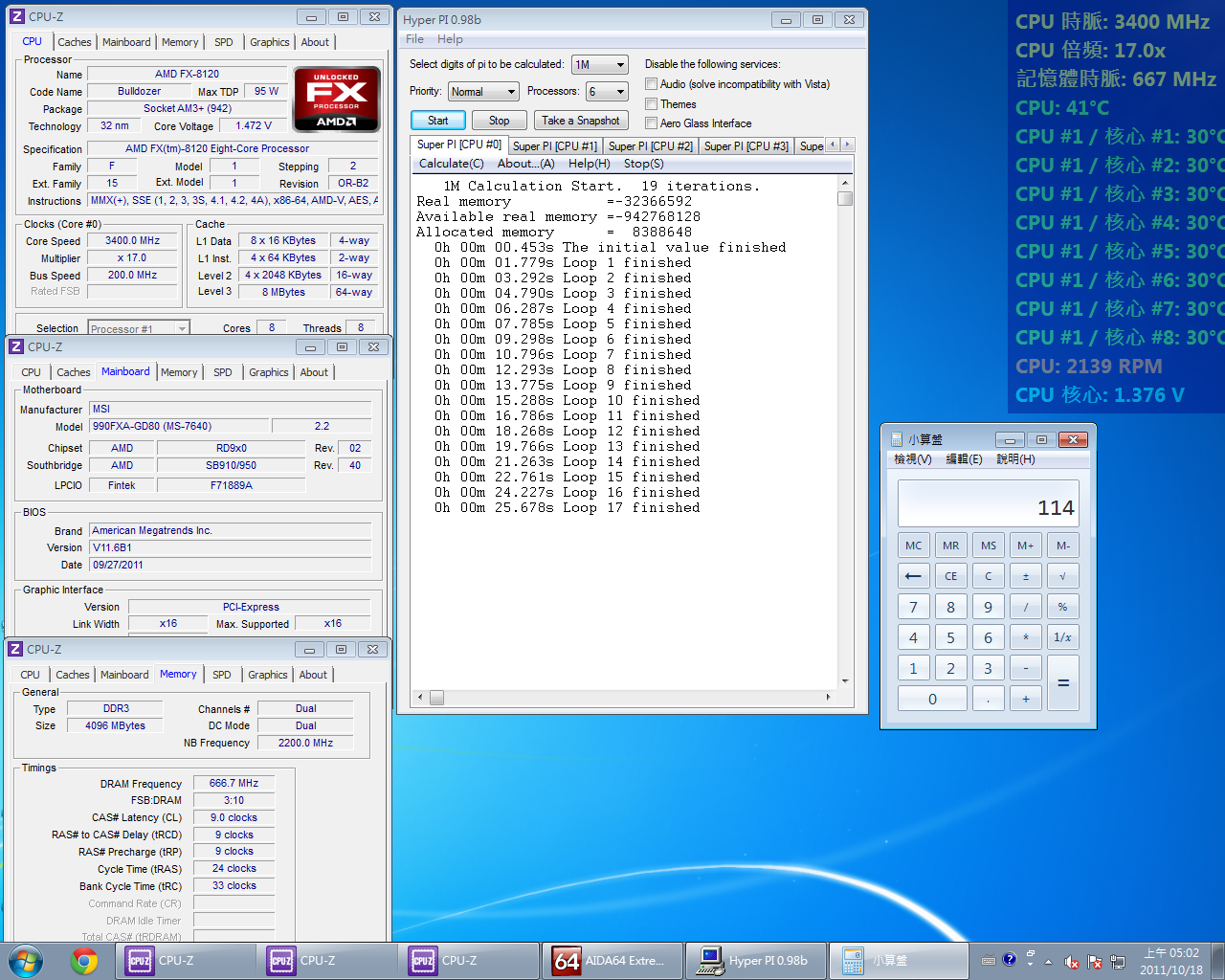Click the scroll-down arrow of Super PI log
This screenshot has width=1225, height=980.
tap(845, 681)
